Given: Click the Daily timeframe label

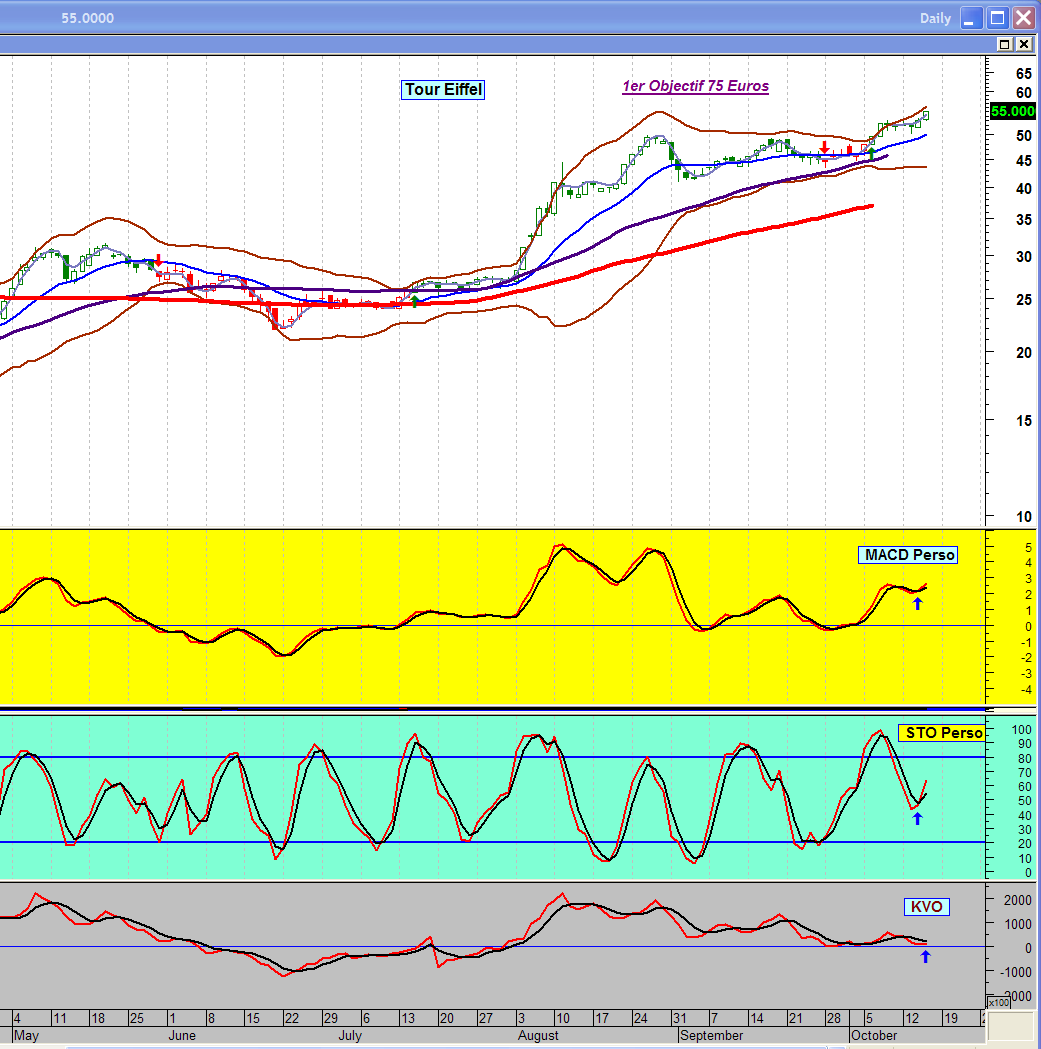Looking at the screenshot, I should point(935,19).
